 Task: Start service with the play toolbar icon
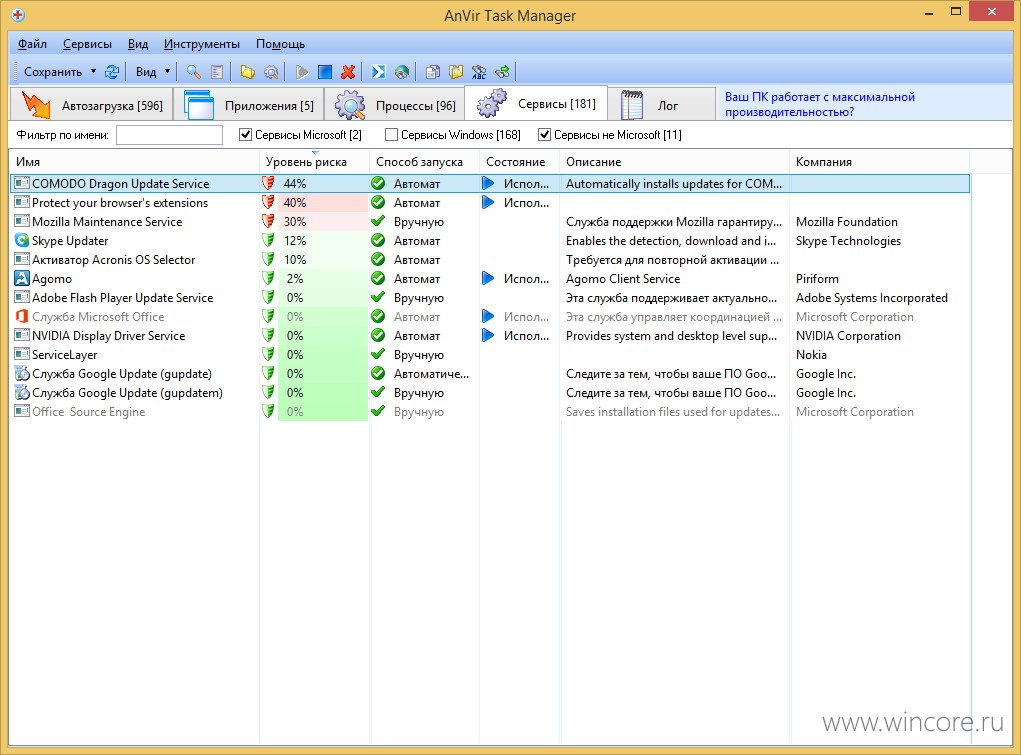coord(301,72)
